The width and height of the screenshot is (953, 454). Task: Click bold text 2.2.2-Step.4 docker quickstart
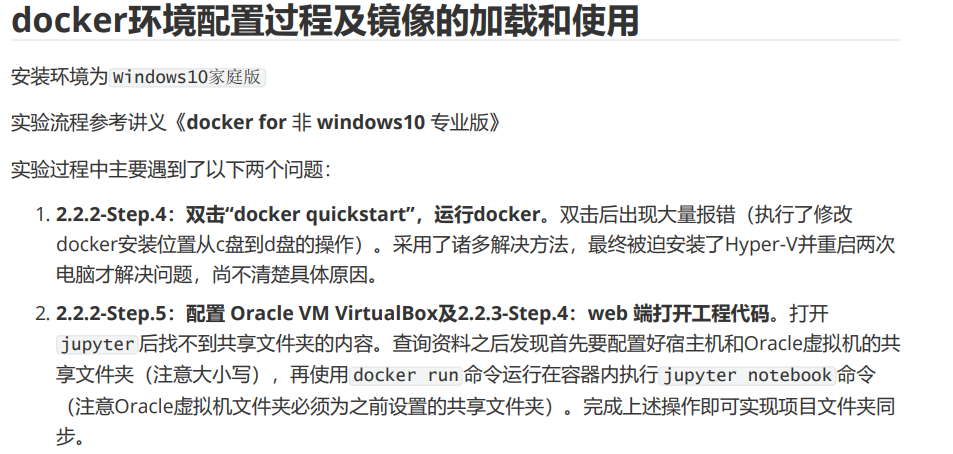298,215
